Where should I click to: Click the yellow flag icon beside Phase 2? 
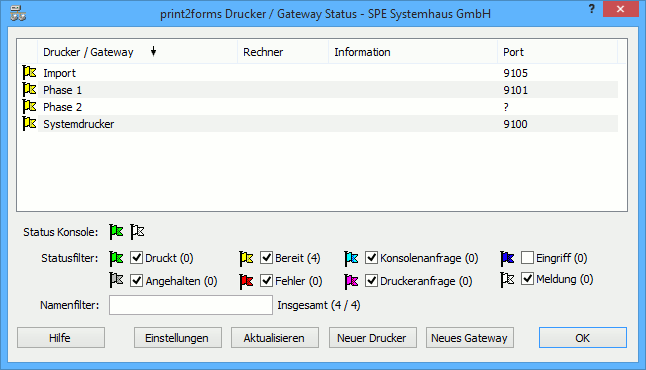pyautogui.click(x=29, y=106)
